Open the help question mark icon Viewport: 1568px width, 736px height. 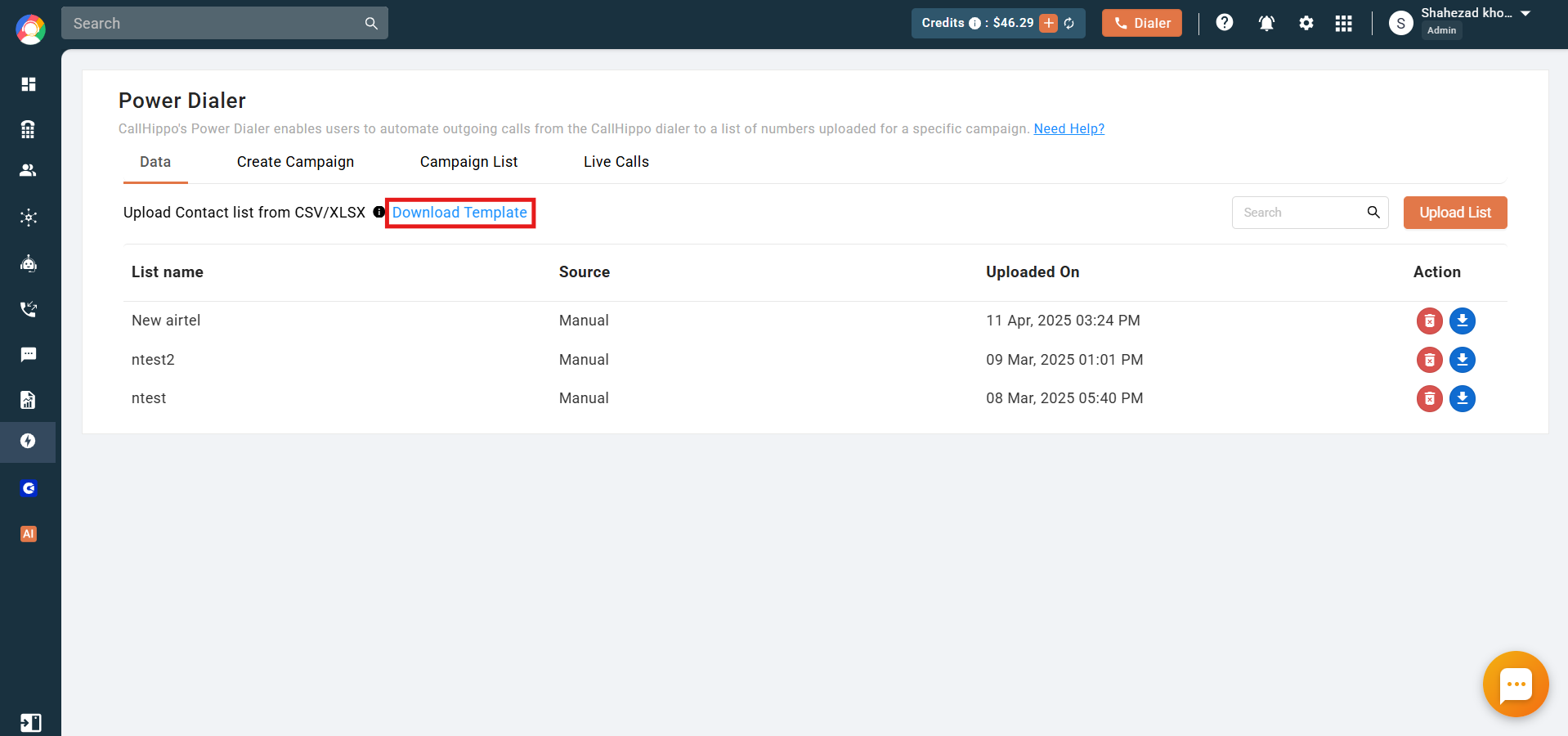(x=1225, y=23)
